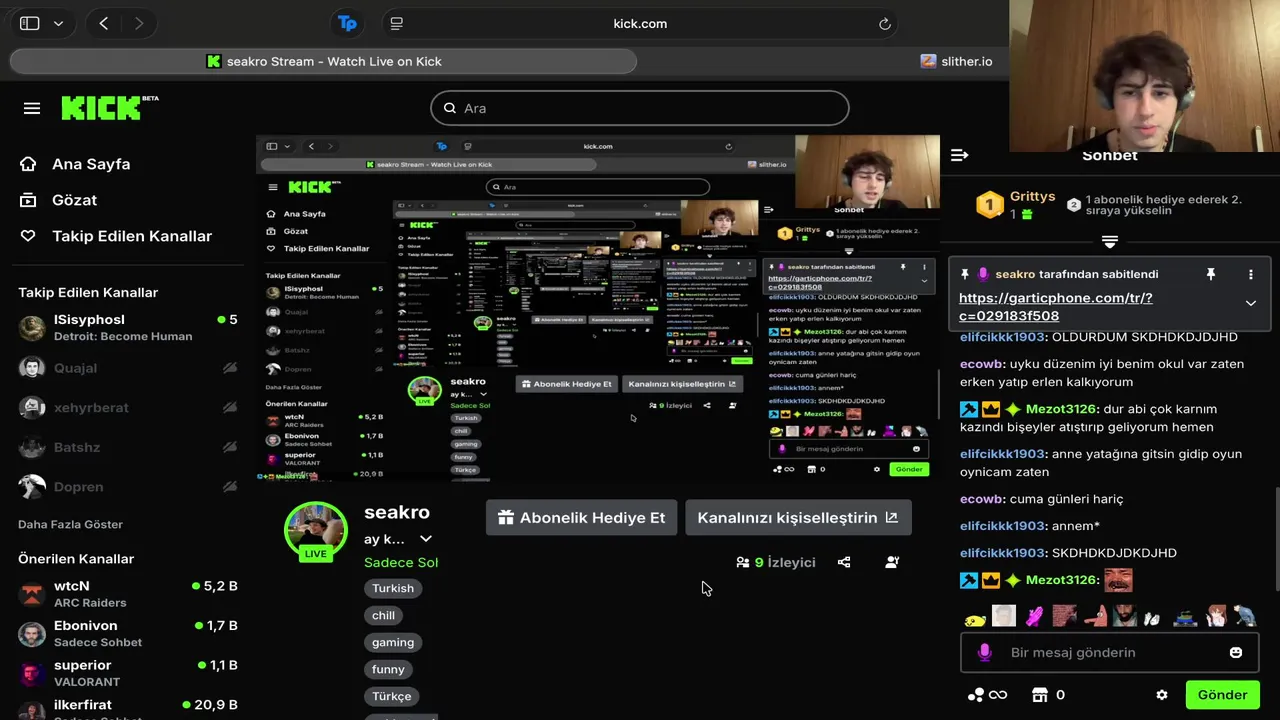Select the chill tag
The image size is (1280, 720).
click(x=384, y=615)
